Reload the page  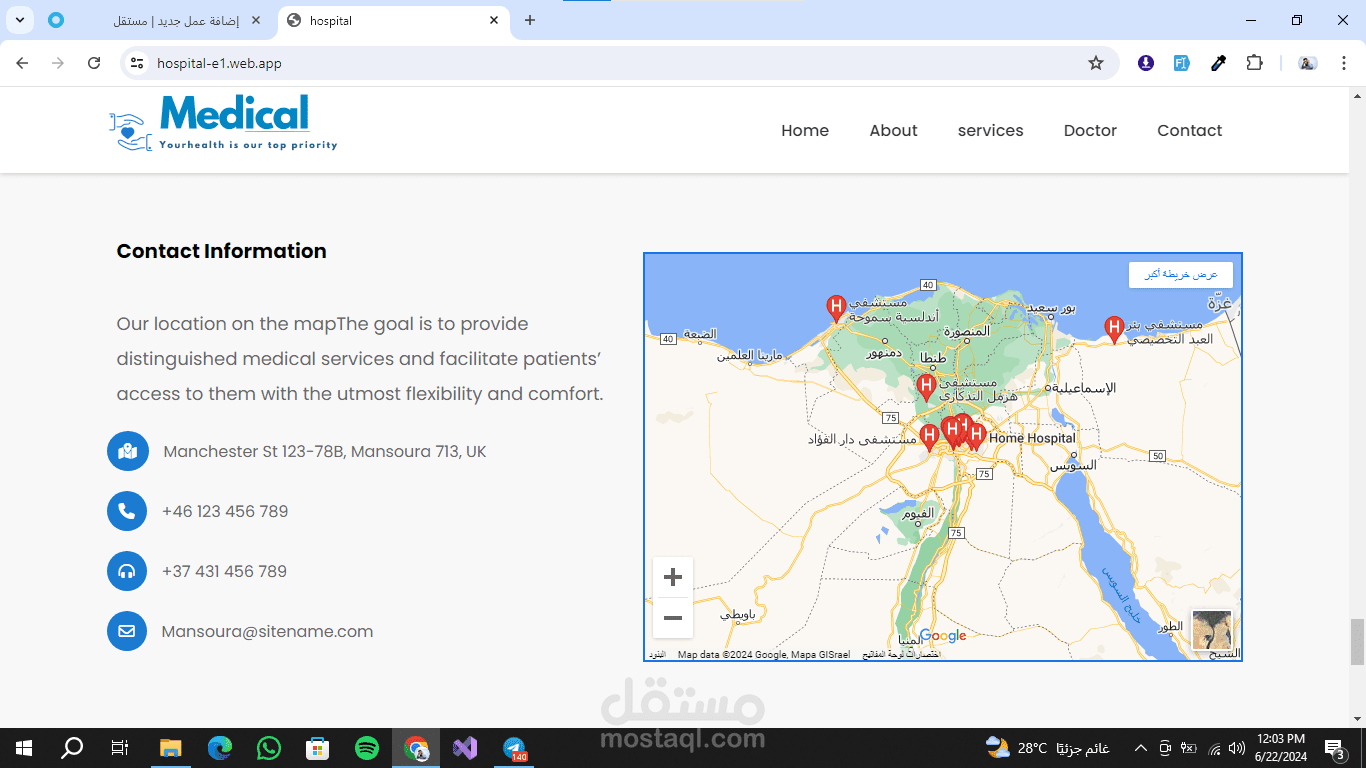pos(94,63)
